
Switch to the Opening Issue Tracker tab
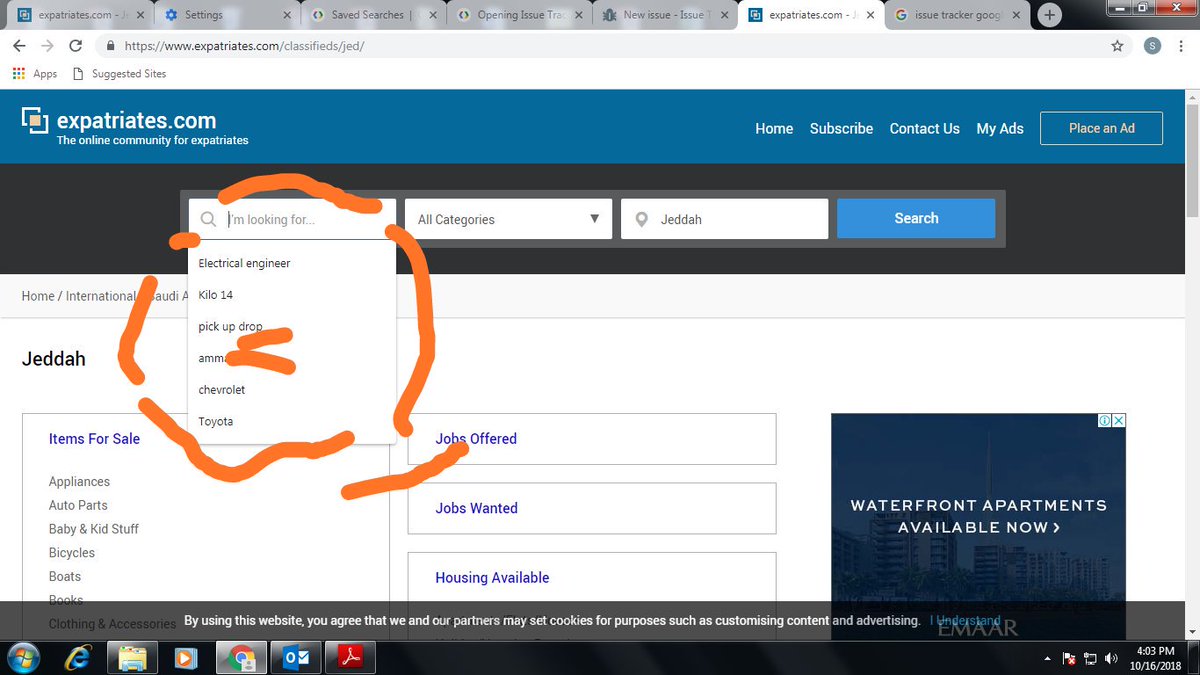point(518,15)
